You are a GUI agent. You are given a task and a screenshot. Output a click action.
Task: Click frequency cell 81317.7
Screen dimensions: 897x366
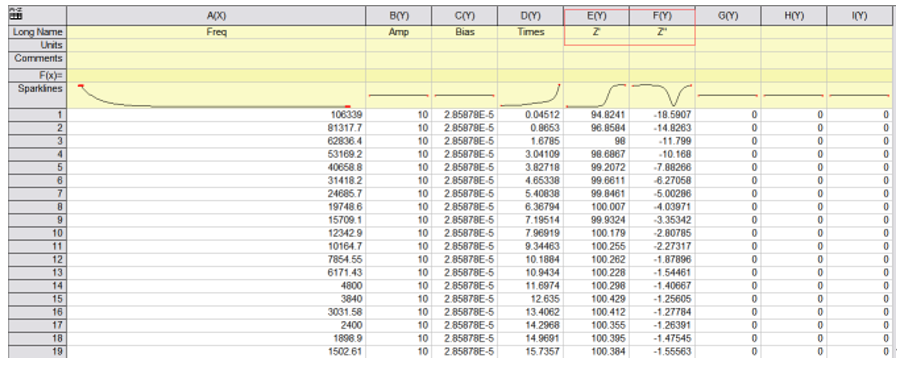[x=216, y=128]
